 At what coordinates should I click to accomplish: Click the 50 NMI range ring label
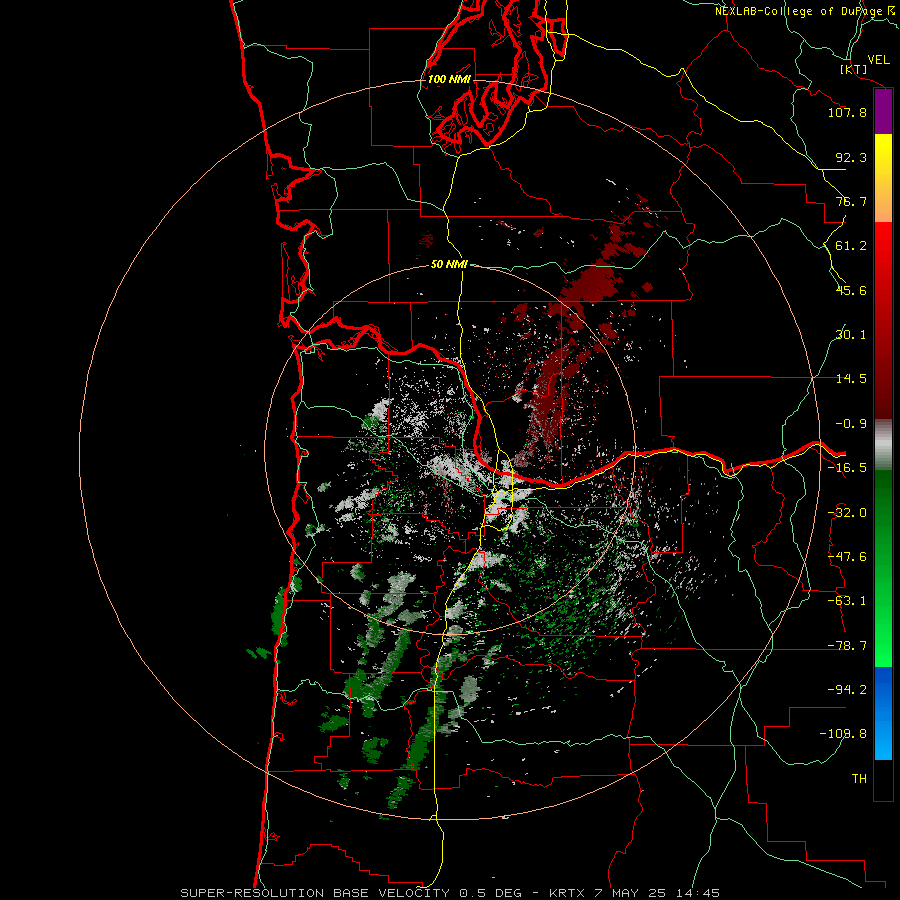449,265
